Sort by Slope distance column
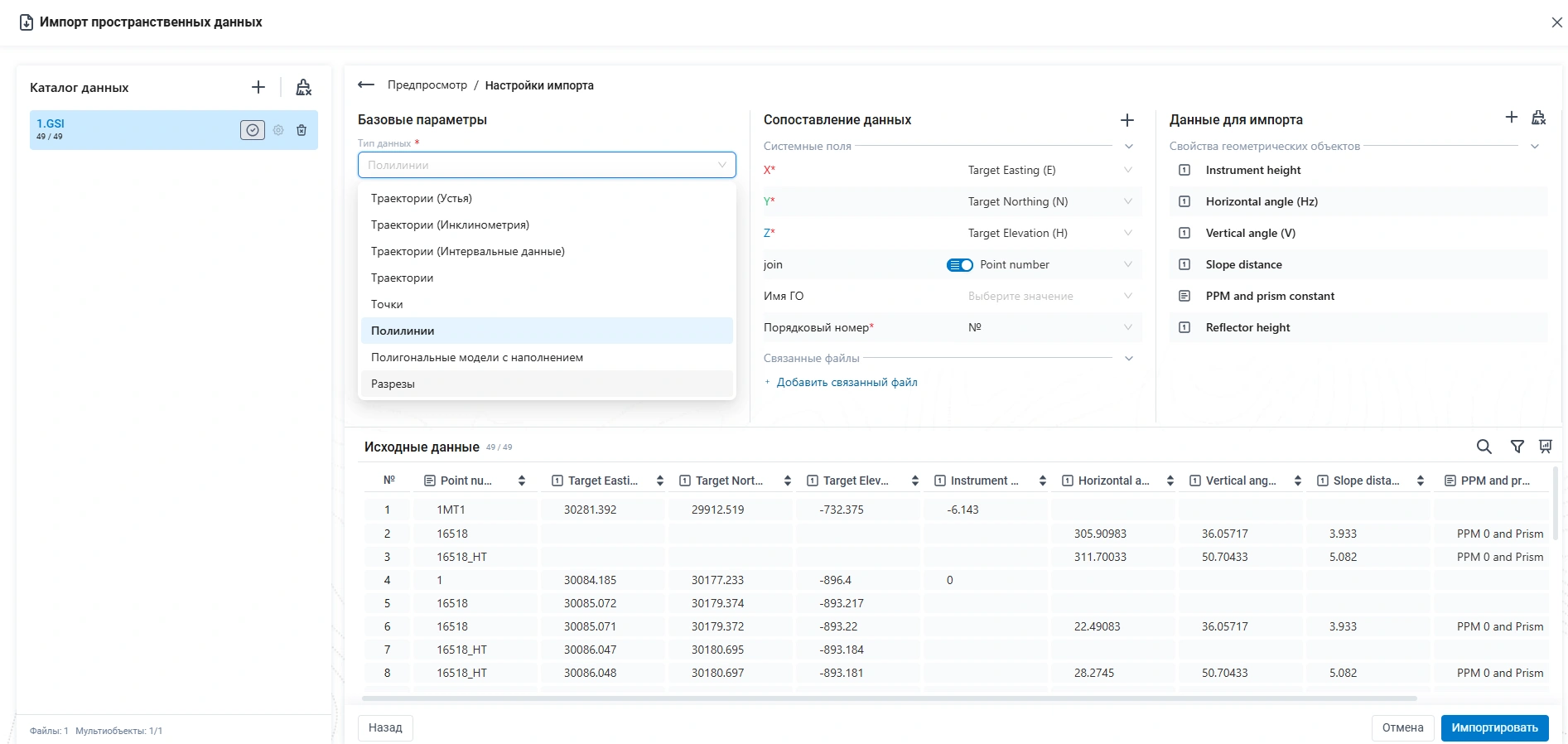Screen dimensions: 1568x744 (x=1421, y=481)
